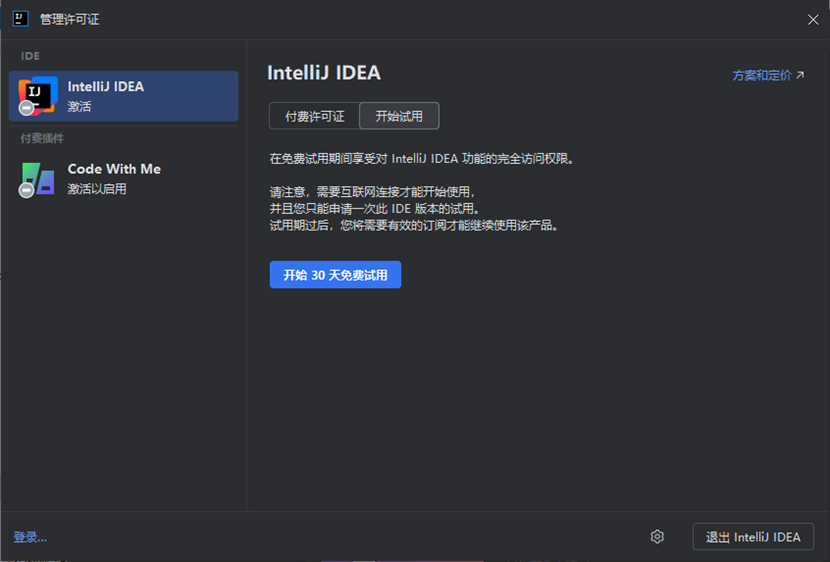Select IntelliJ IDEA product in the sidebar
This screenshot has width=830, height=562.
click(x=123, y=96)
